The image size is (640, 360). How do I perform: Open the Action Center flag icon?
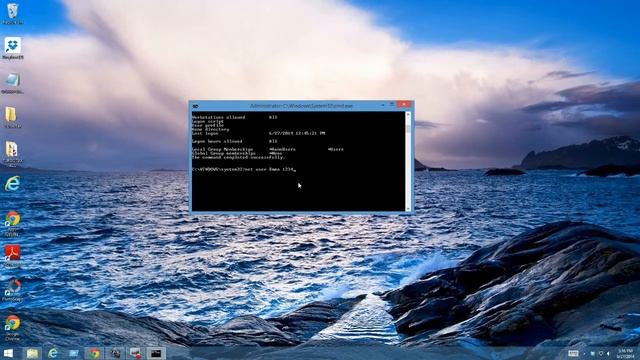click(593, 353)
